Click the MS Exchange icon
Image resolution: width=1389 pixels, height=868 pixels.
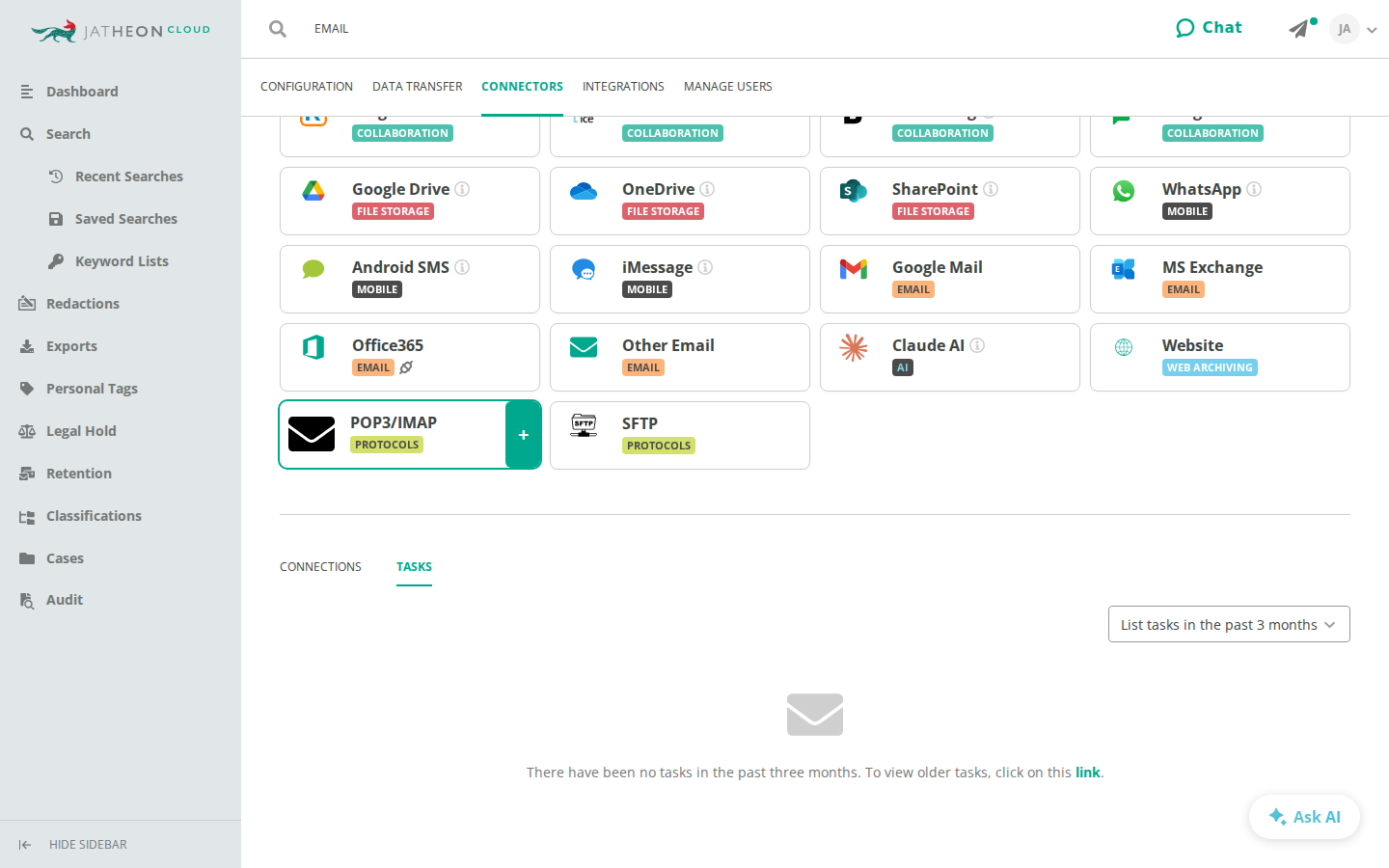(1124, 269)
